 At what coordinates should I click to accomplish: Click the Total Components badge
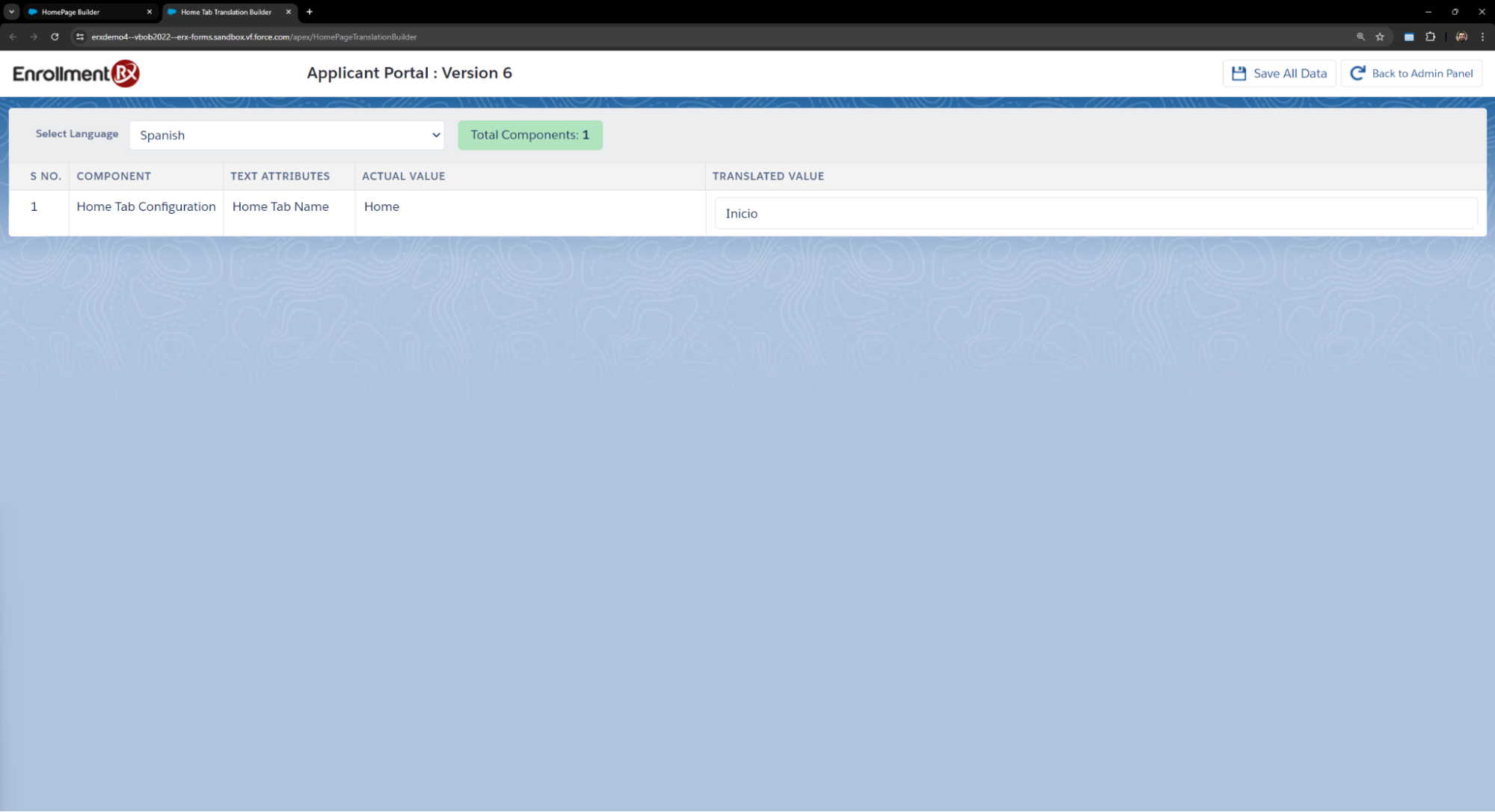(x=529, y=135)
